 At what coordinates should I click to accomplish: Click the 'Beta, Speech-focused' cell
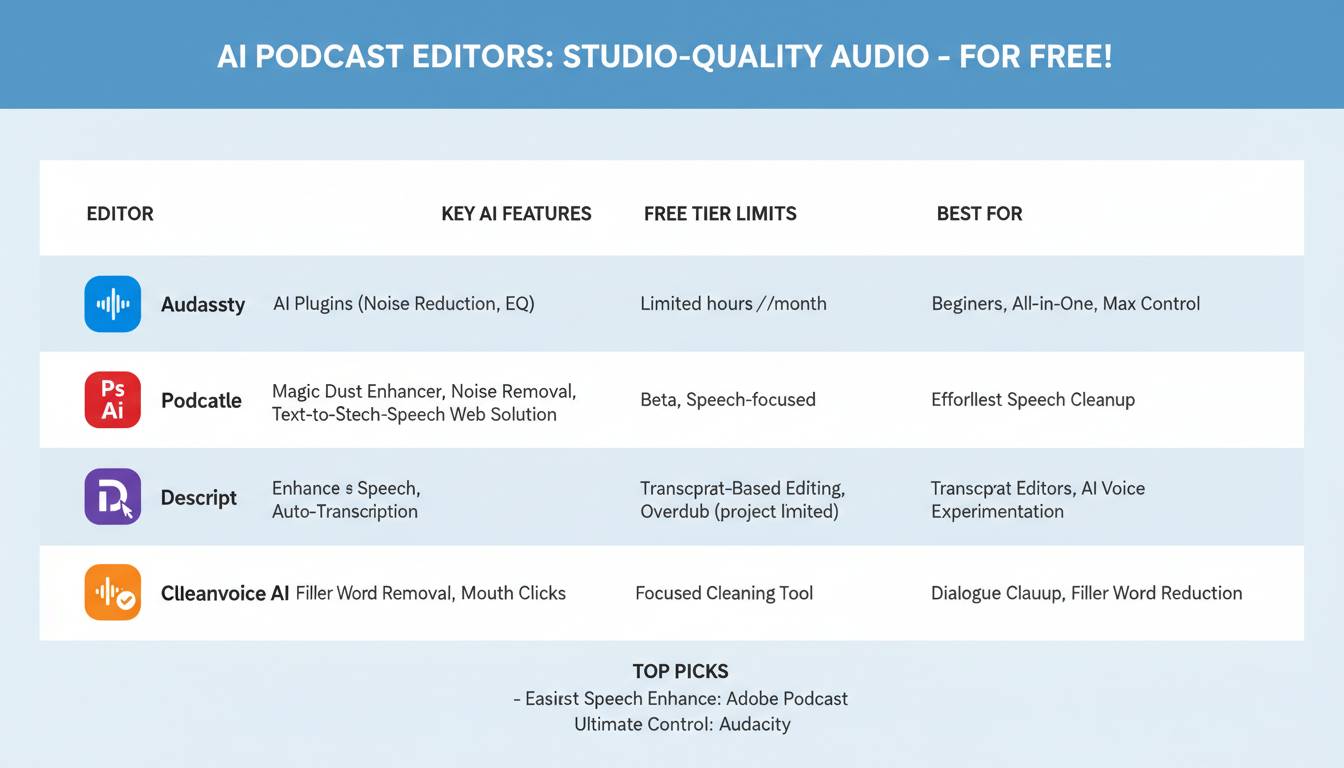click(x=728, y=399)
